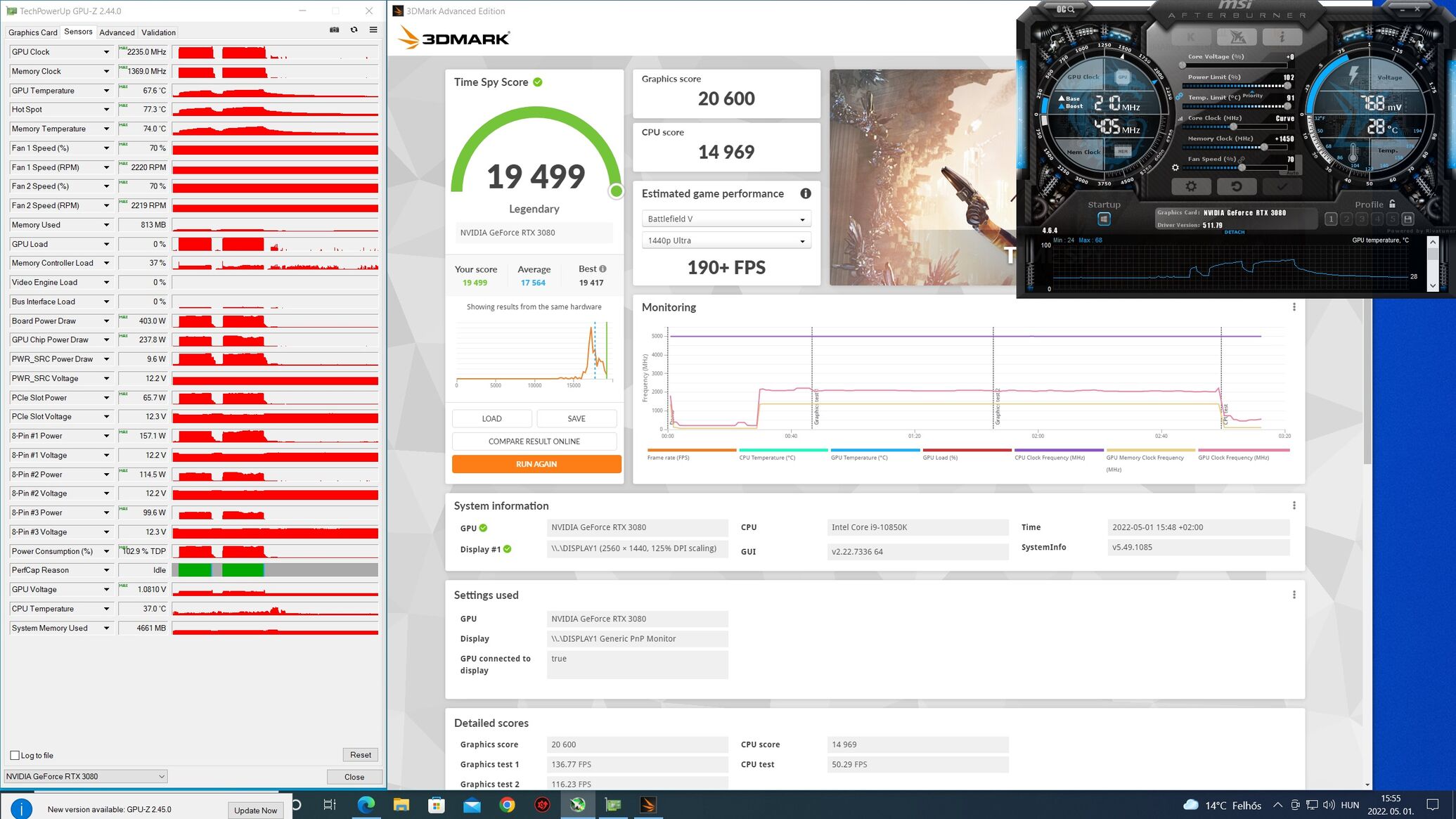Click the RUN AGAIN button

click(536, 464)
